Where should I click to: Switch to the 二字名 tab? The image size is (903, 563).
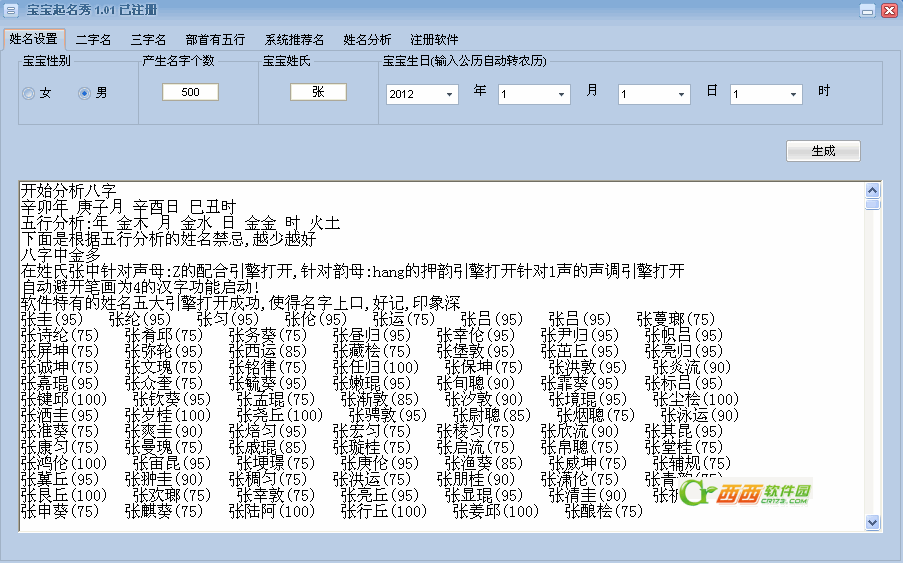coord(92,40)
